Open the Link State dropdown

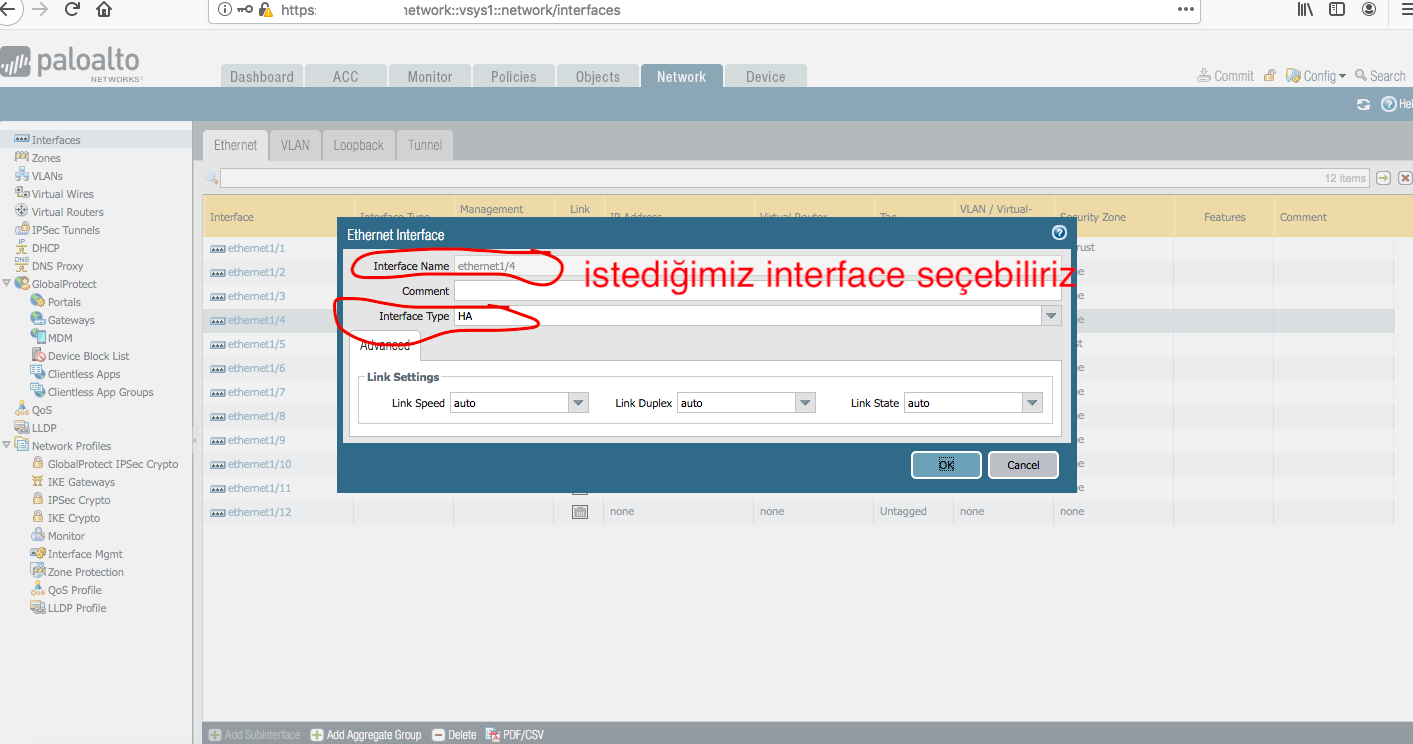tap(1032, 403)
